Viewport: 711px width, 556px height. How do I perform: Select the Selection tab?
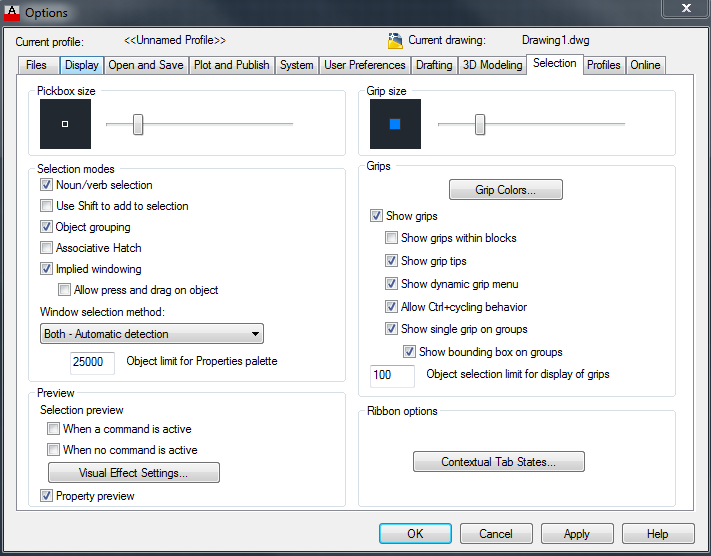tap(555, 63)
